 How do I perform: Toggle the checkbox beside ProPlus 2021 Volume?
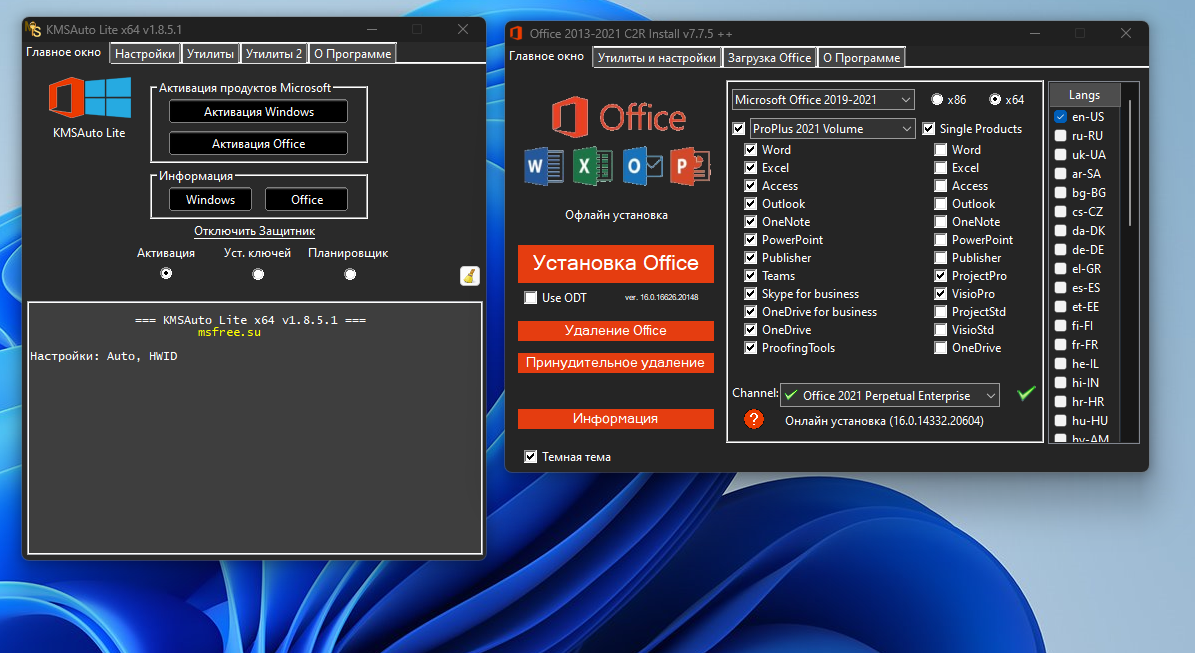pos(738,129)
